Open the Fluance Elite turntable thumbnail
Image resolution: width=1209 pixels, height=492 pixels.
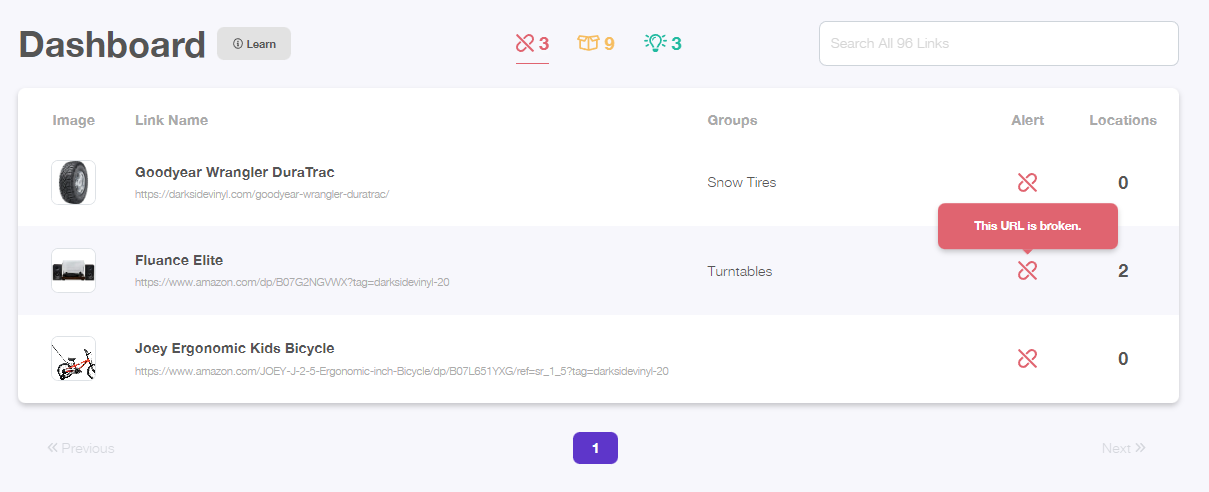[x=73, y=270]
